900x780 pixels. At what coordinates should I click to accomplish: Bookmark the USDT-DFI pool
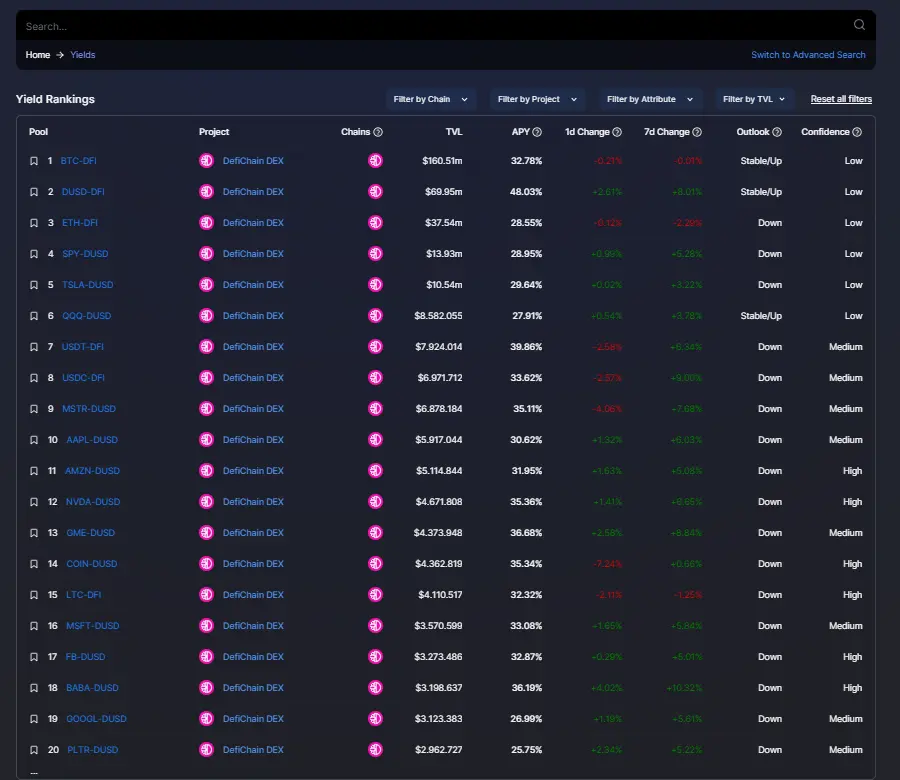pyautogui.click(x=34, y=347)
